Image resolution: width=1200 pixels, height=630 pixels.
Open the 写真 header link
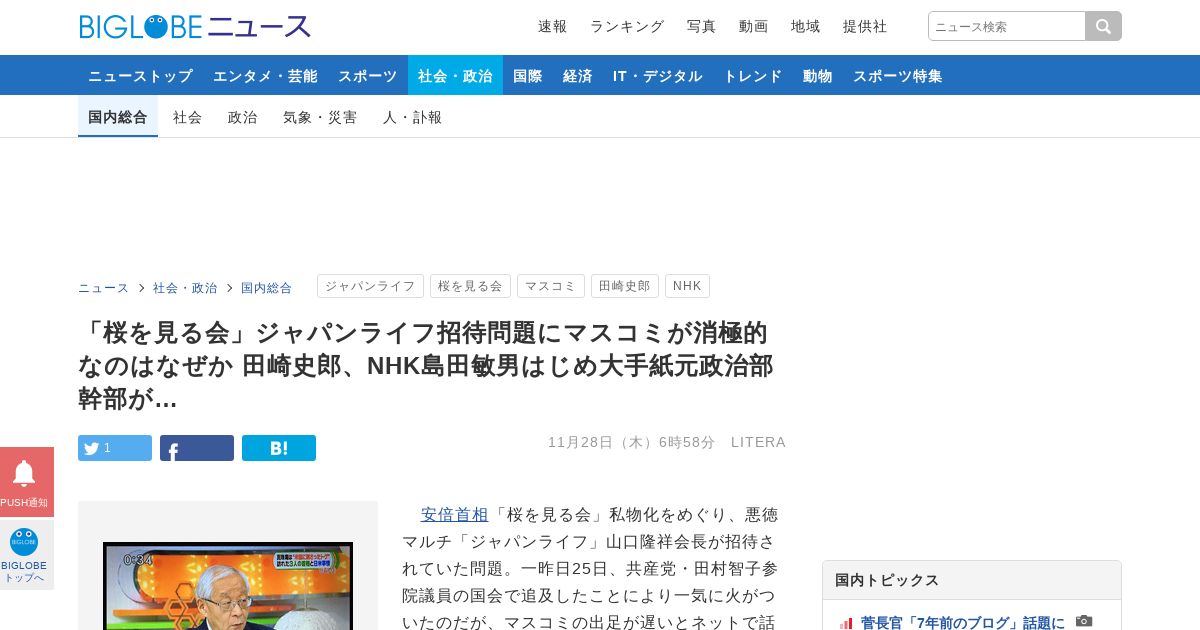pos(702,26)
